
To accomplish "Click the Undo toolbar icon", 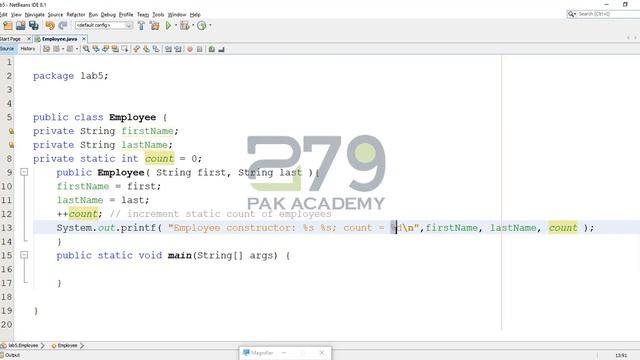I will click(x=50, y=25).
